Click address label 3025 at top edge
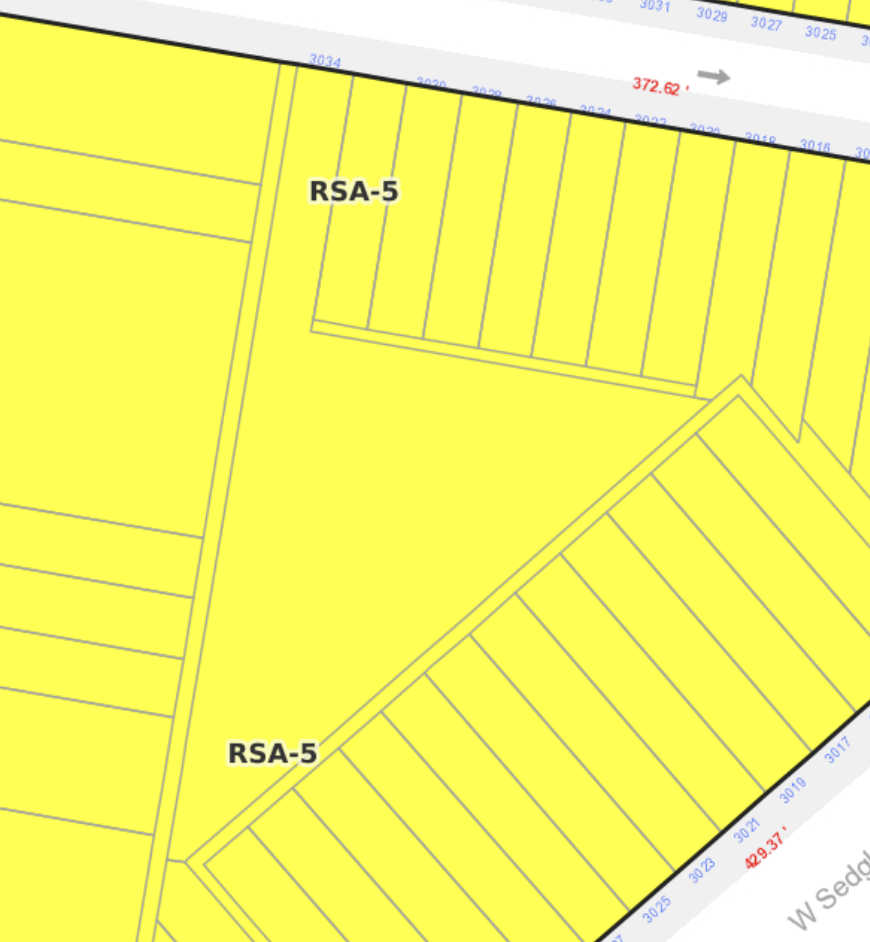 pos(820,33)
